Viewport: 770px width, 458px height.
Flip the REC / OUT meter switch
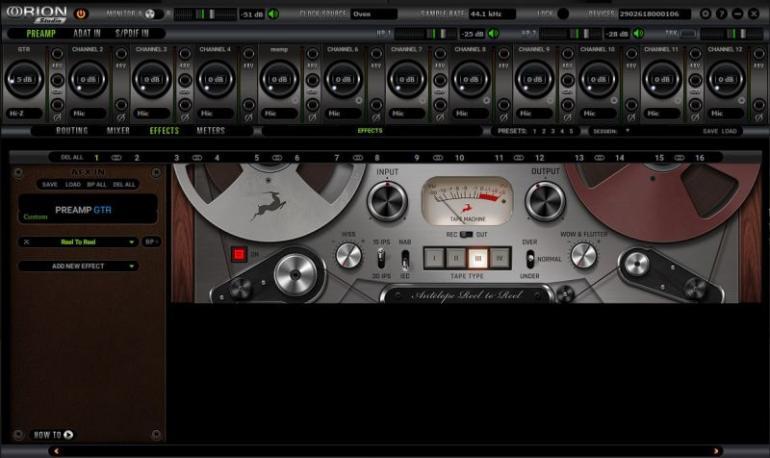click(x=466, y=235)
